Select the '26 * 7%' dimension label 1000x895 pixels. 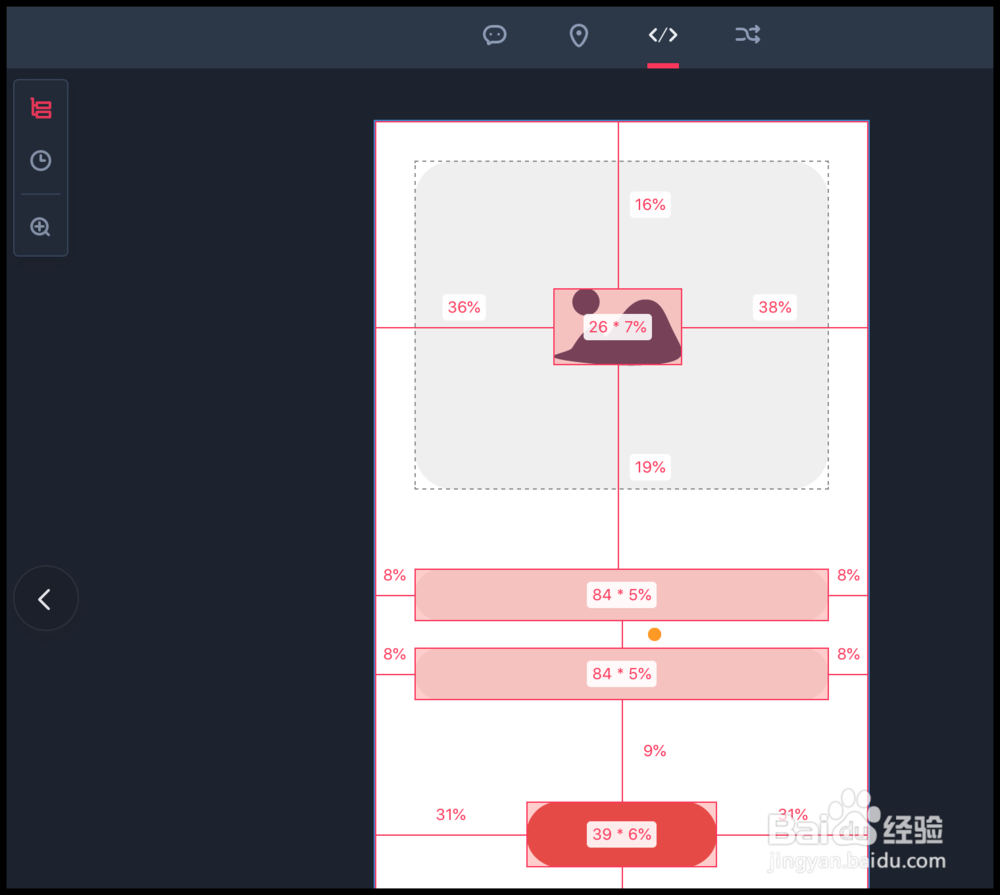point(618,326)
